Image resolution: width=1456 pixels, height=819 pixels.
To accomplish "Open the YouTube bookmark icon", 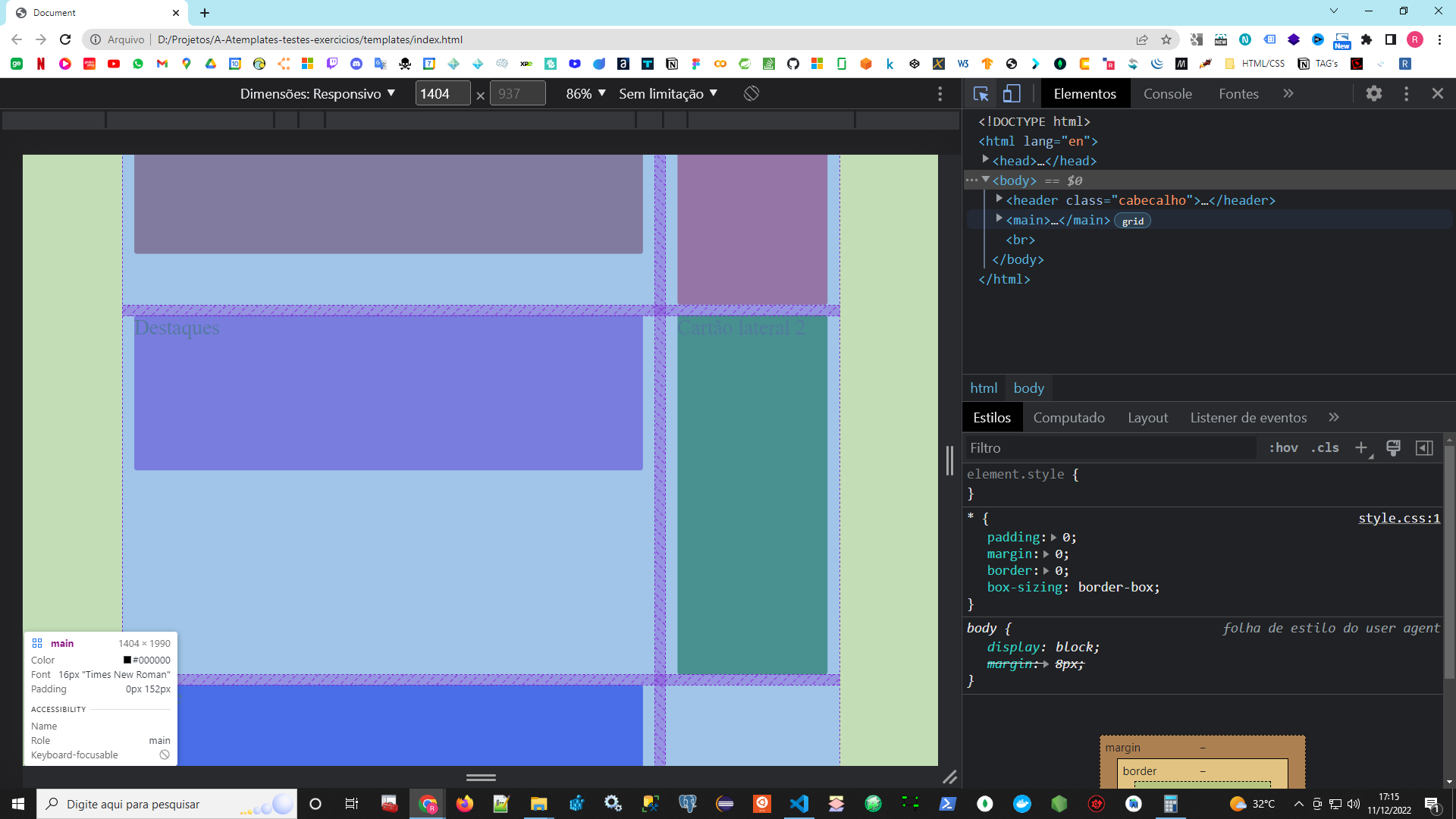I will click(114, 64).
